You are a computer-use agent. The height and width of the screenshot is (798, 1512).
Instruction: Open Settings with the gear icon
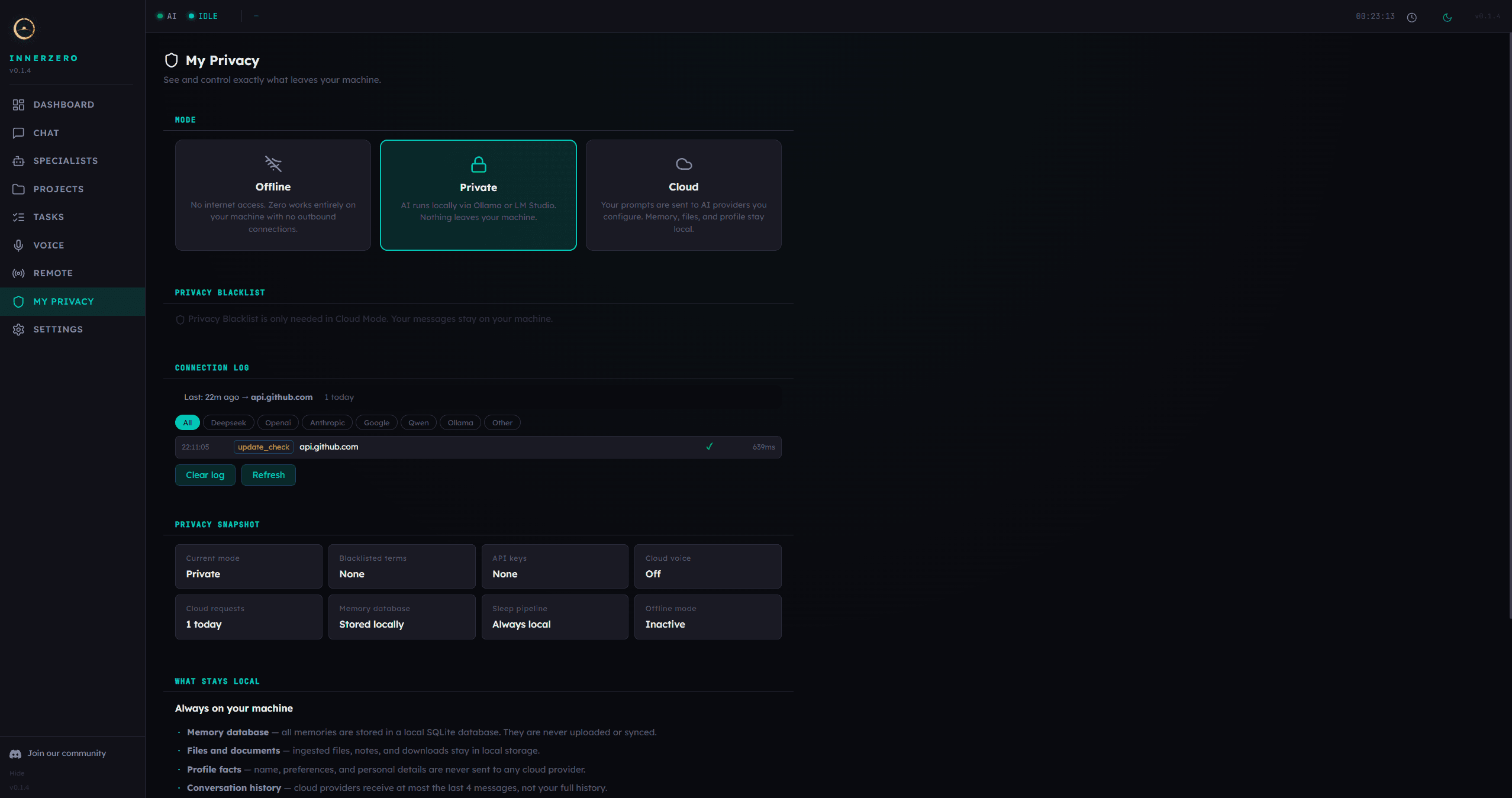pos(18,329)
